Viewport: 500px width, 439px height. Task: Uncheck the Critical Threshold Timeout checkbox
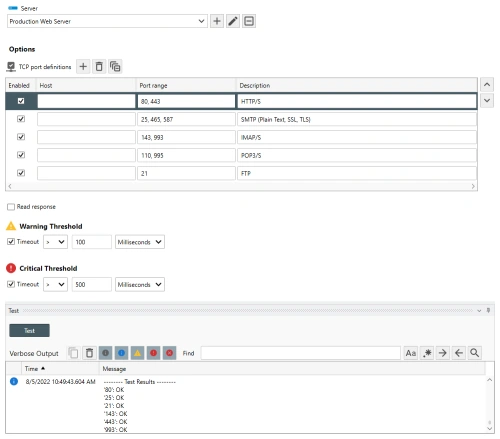(x=11, y=284)
